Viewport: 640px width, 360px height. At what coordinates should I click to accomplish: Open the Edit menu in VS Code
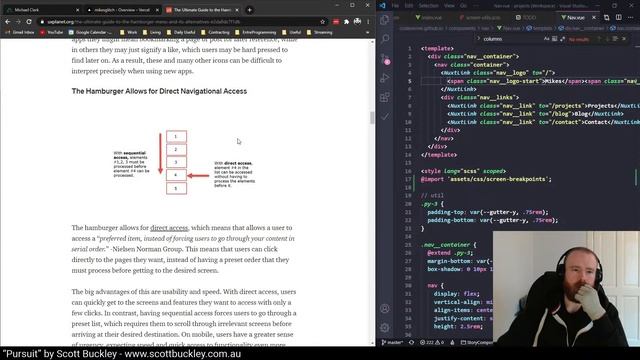[x=409, y=6]
